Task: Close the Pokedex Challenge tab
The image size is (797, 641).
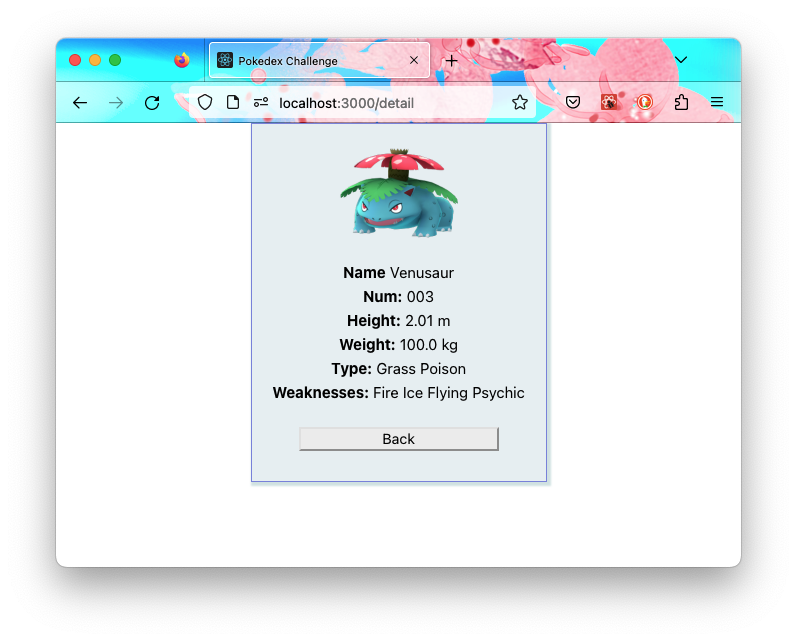Action: coord(414,60)
